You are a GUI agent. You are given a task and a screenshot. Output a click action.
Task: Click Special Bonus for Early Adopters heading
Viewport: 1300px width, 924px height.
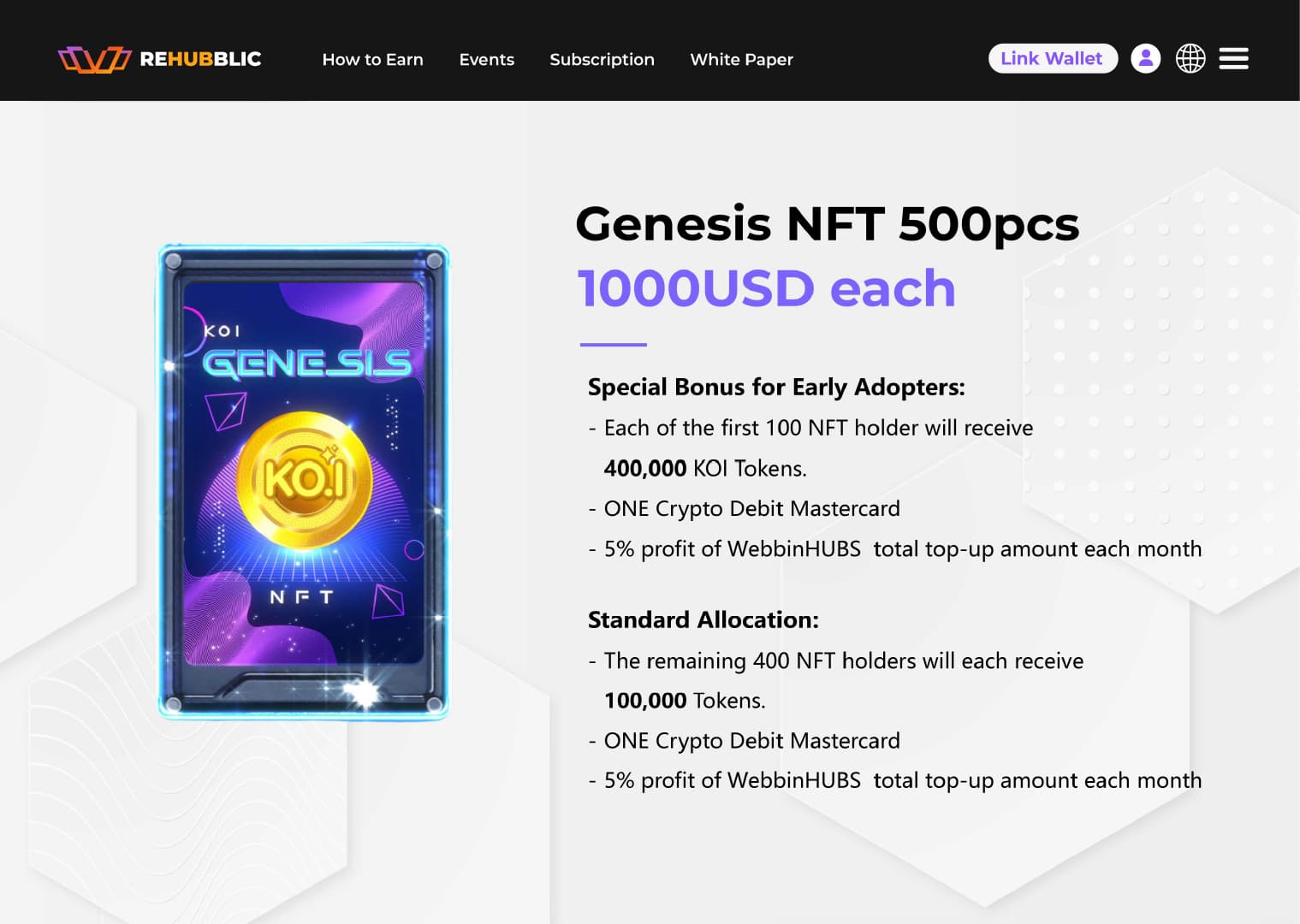pos(776,387)
